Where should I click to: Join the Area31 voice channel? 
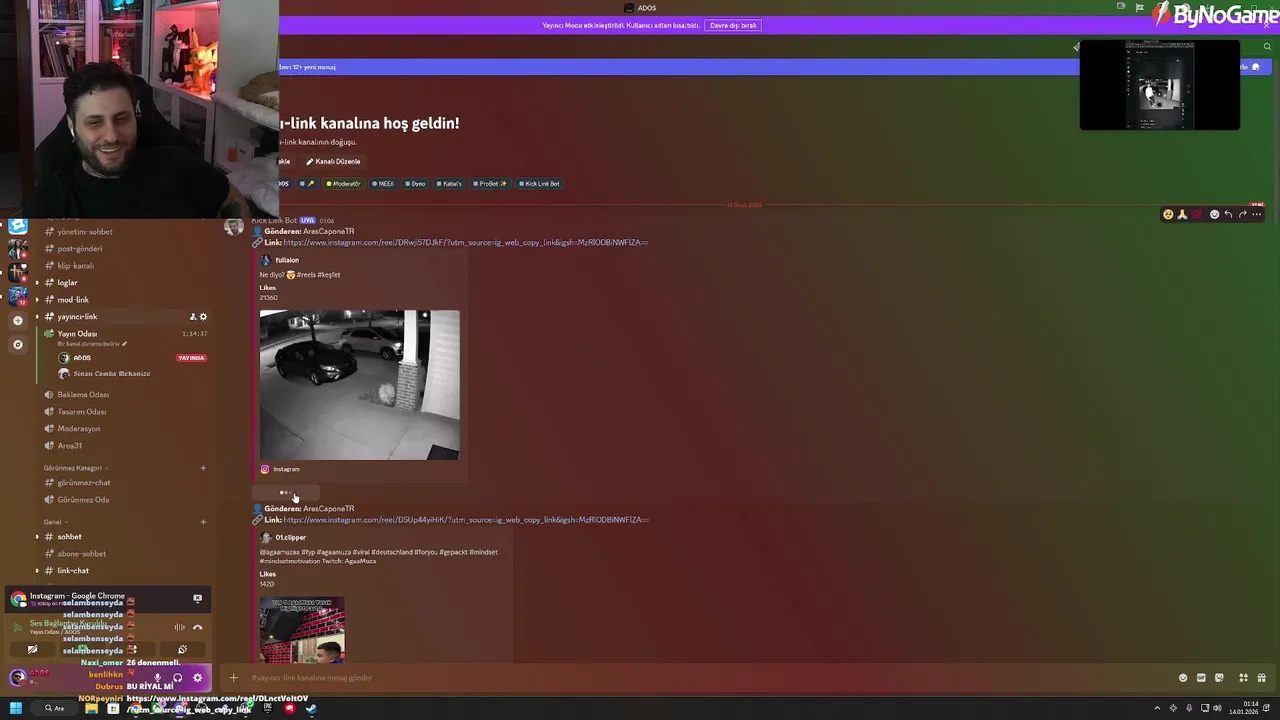tap(69, 445)
